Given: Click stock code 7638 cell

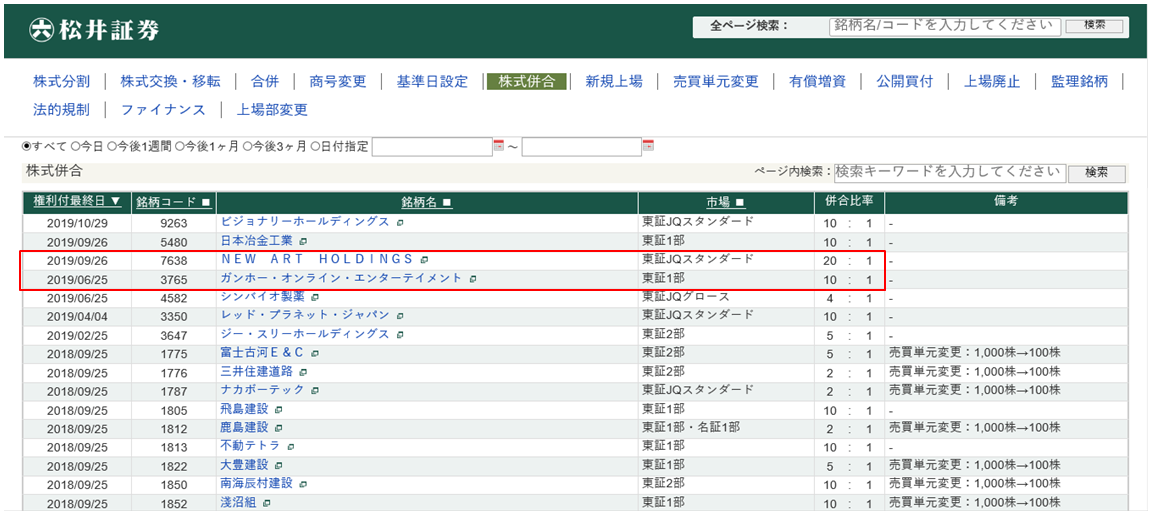Looking at the screenshot, I should pyautogui.click(x=174, y=260).
